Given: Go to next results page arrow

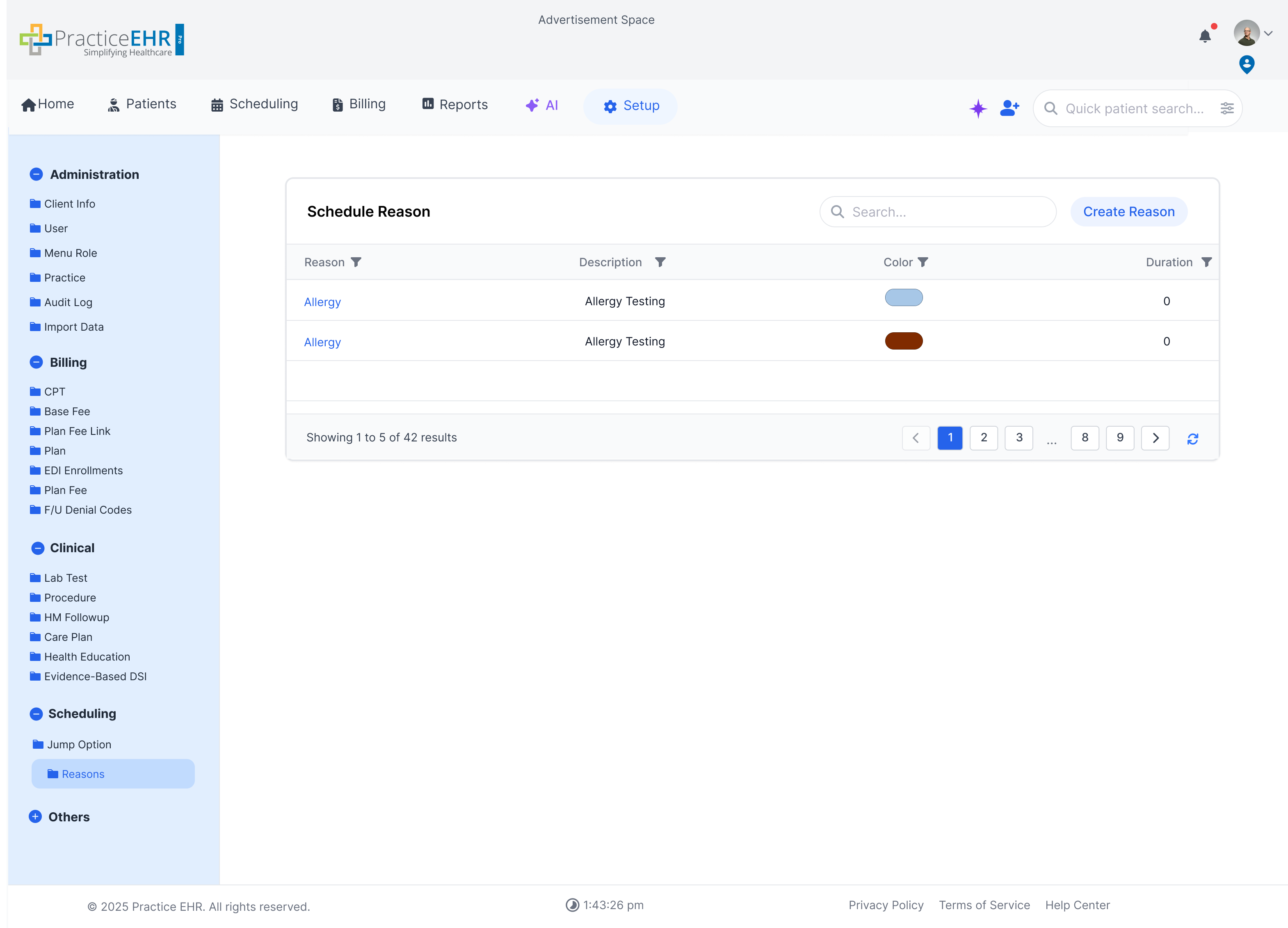Looking at the screenshot, I should (x=1155, y=438).
